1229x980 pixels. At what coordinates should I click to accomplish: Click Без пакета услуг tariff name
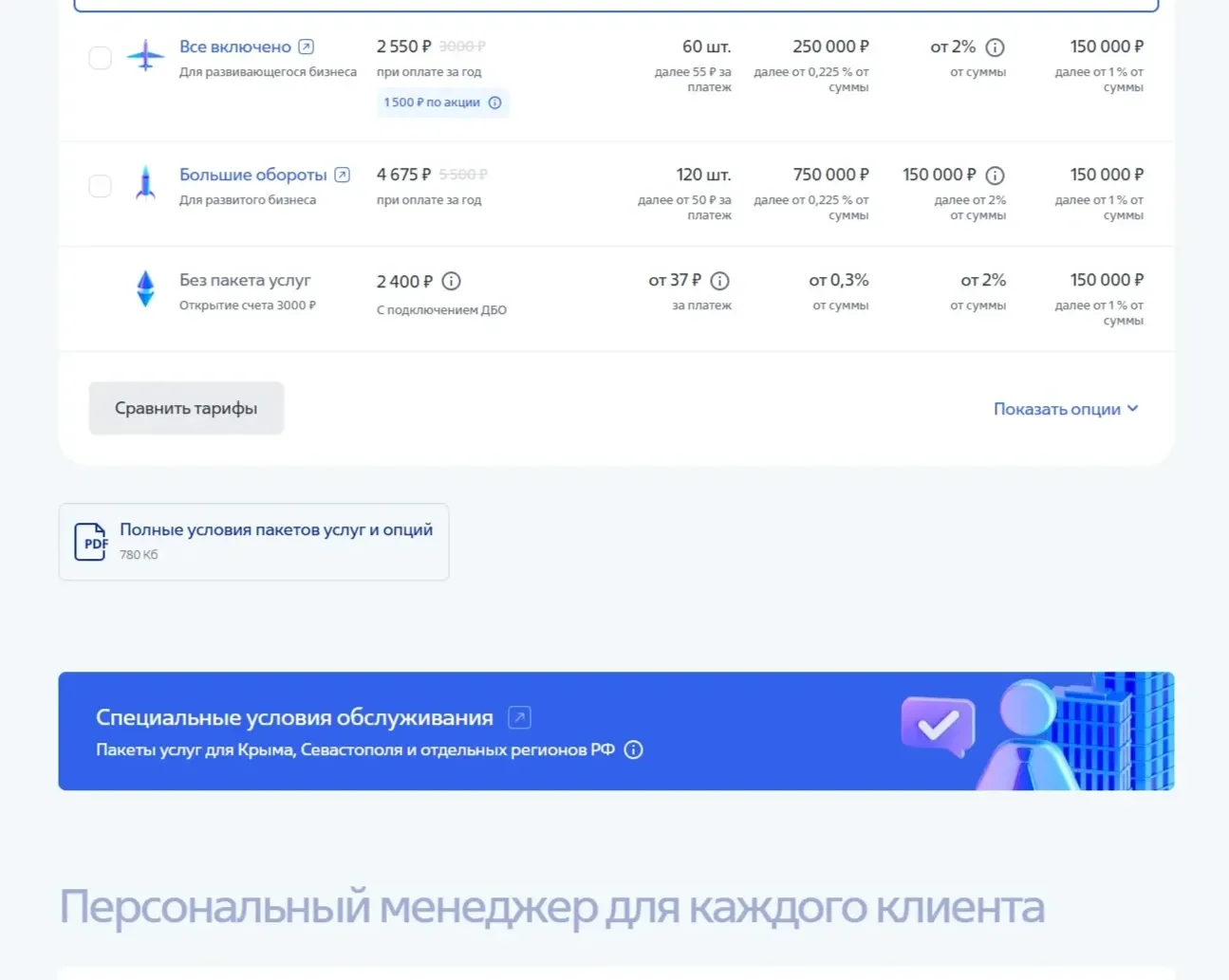click(245, 280)
